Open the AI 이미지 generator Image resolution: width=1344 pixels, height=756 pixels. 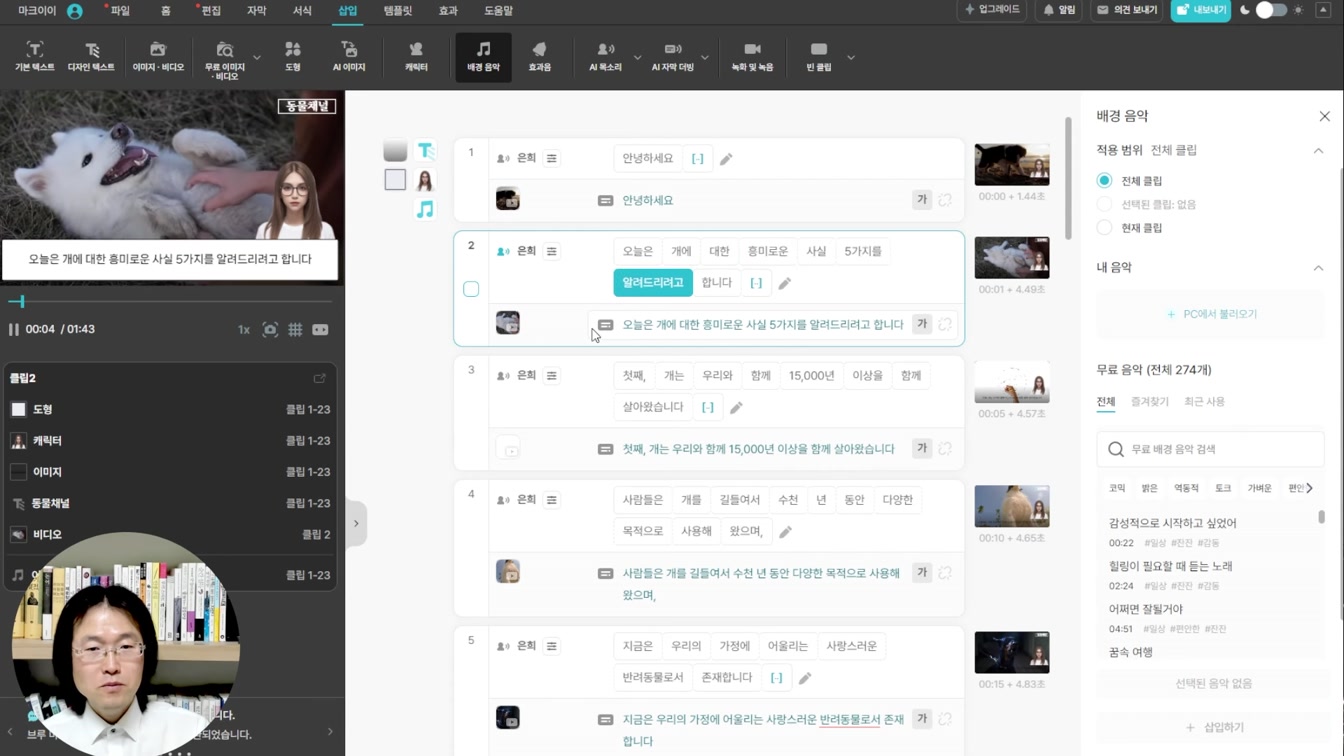(x=349, y=57)
